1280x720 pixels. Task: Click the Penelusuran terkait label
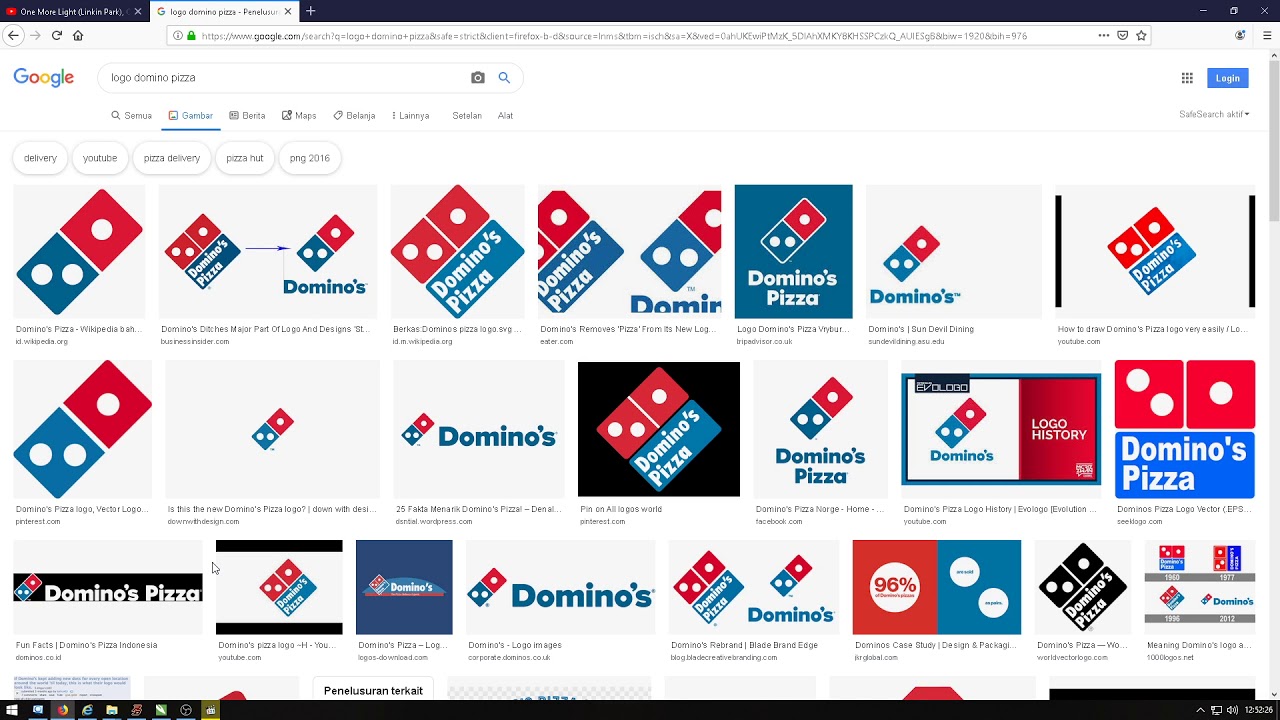373,690
